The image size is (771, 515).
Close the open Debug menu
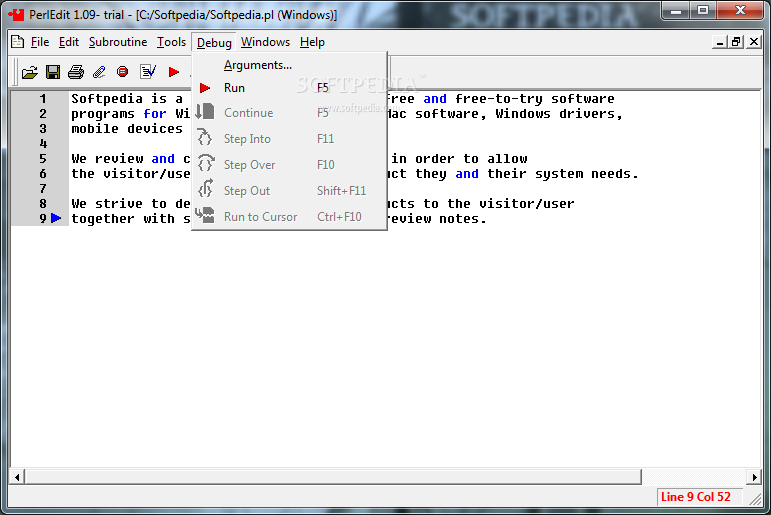214,43
